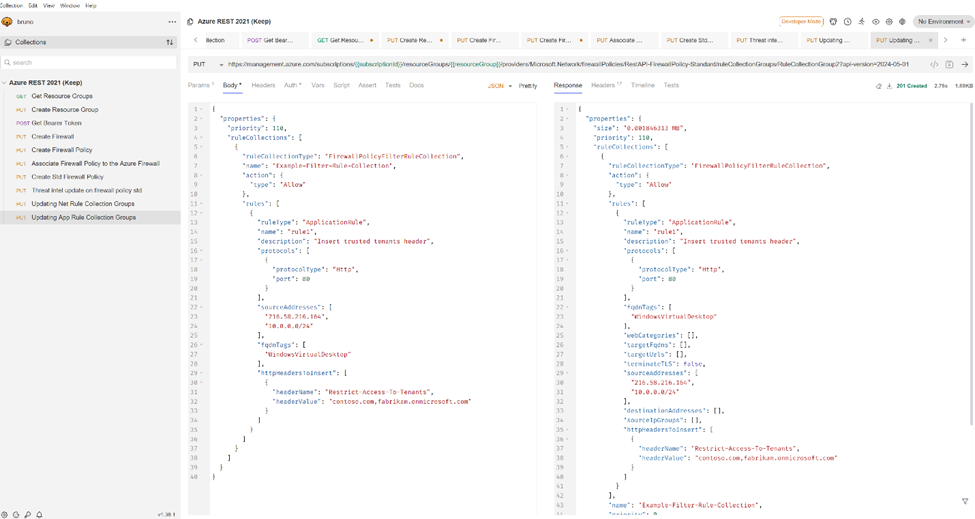This screenshot has height=519, width=975.
Task: Open the response Tests tab
Action: coord(671,86)
